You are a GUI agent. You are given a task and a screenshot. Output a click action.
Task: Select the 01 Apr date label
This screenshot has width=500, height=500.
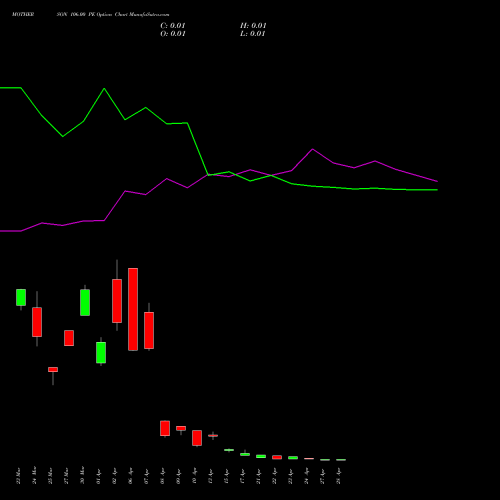coord(98,476)
